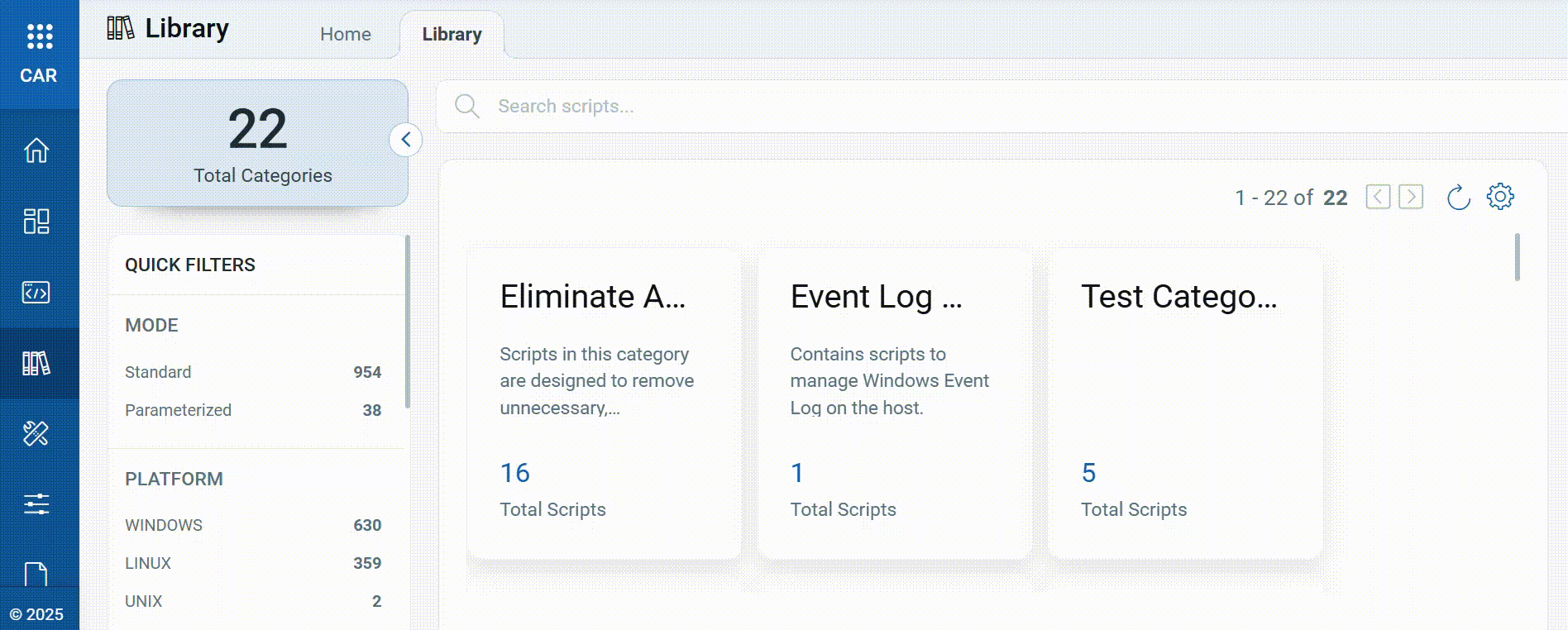Open the document icon in sidebar
The image size is (1568, 630).
click(x=36, y=574)
